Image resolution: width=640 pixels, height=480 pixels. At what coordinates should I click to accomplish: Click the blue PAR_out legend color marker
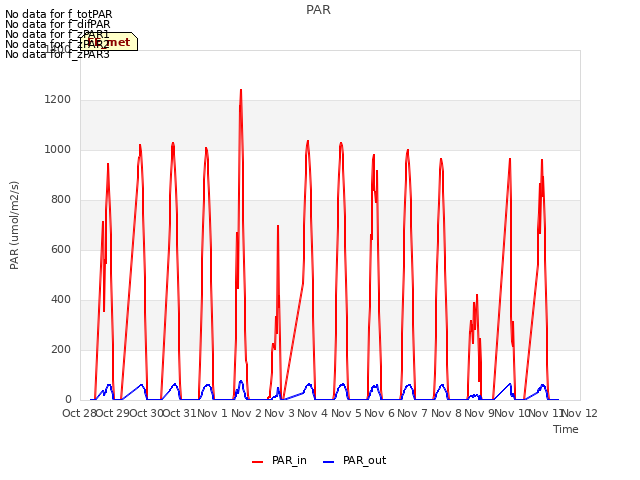coord(329,462)
